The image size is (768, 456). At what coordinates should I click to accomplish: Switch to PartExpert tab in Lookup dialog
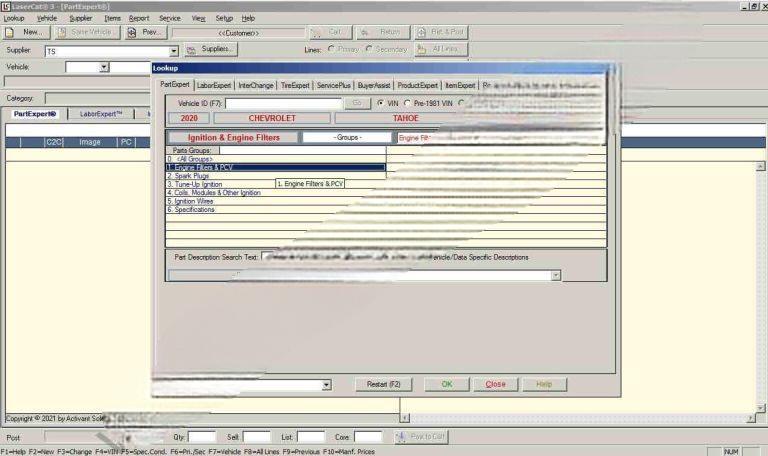tap(175, 85)
